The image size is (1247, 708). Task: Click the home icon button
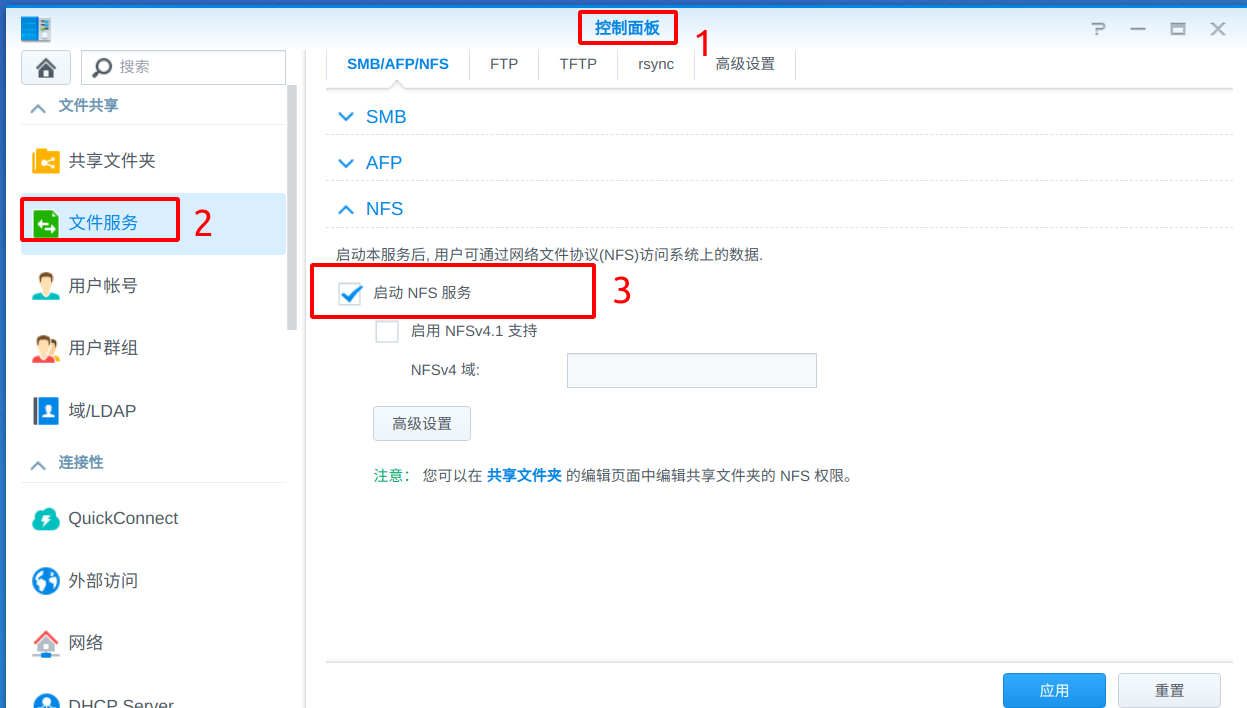(45, 67)
